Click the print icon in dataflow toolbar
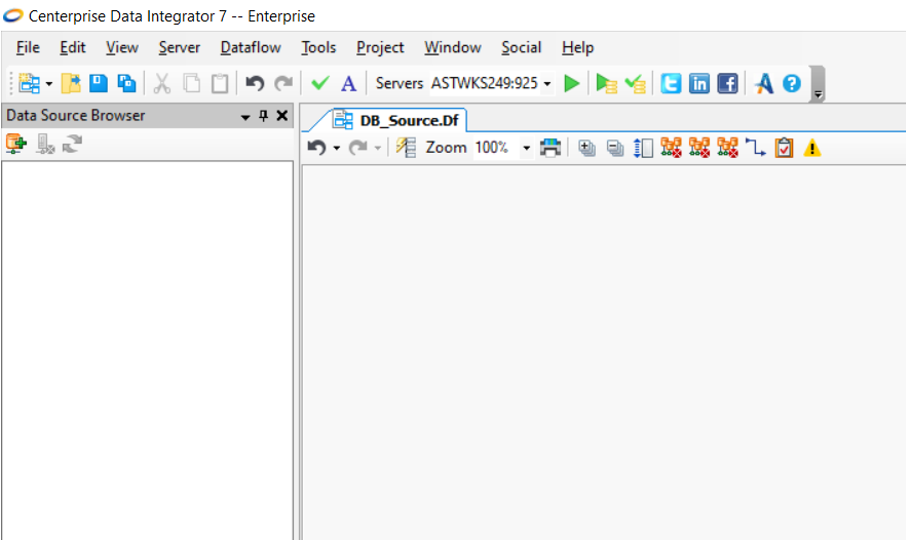 [550, 148]
